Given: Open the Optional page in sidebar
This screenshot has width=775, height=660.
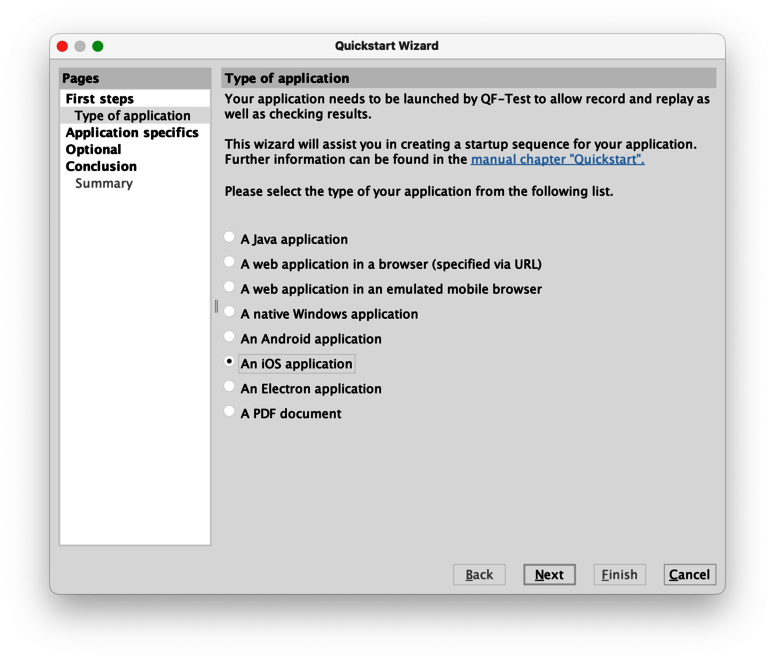Looking at the screenshot, I should click(94, 150).
